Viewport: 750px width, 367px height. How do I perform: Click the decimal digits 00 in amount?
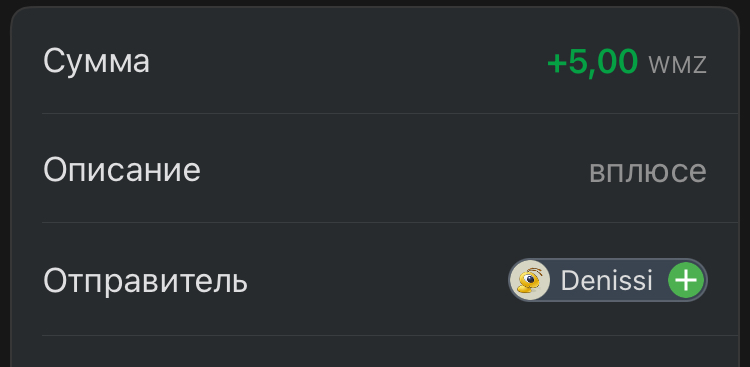coord(617,61)
